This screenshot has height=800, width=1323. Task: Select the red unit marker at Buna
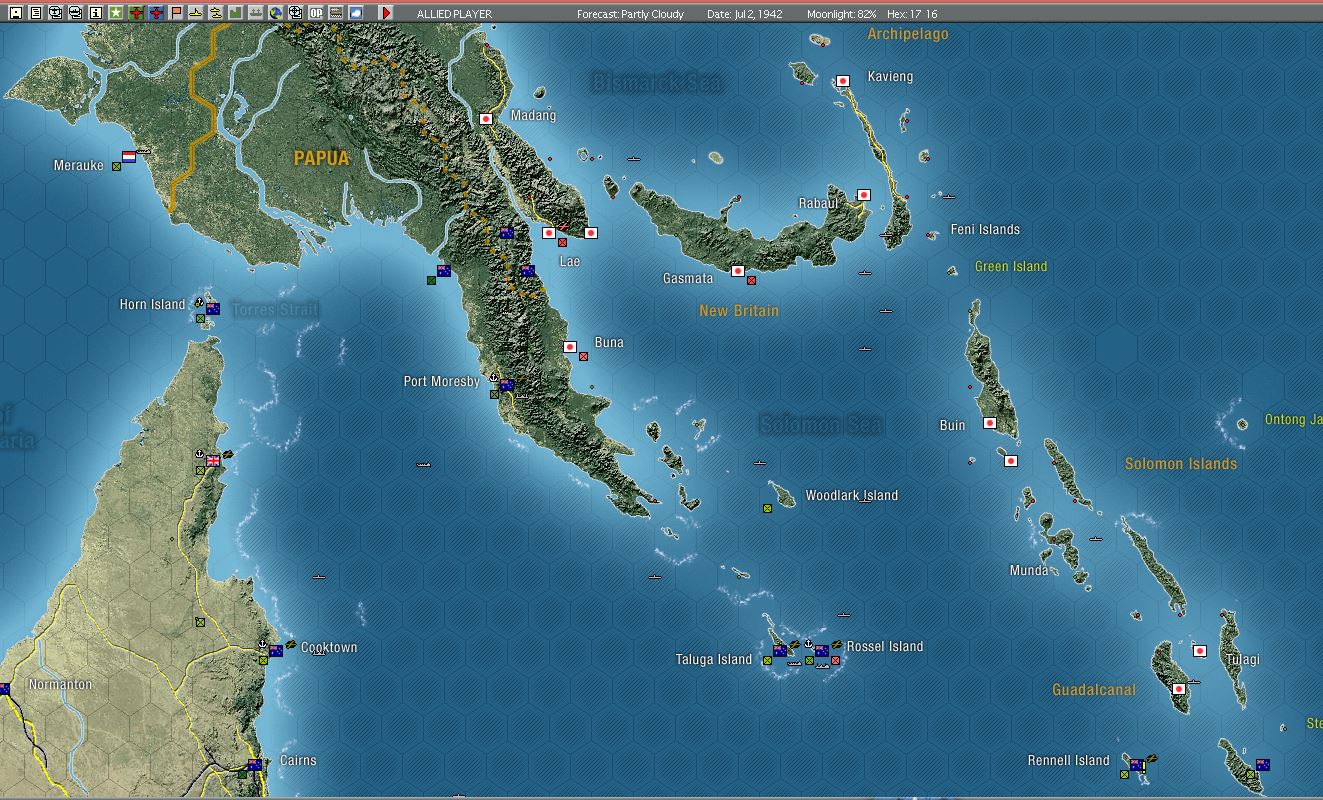[x=583, y=356]
